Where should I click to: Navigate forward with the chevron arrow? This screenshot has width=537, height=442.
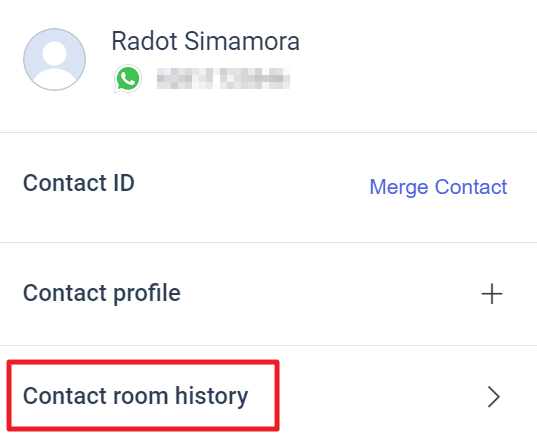coord(494,397)
